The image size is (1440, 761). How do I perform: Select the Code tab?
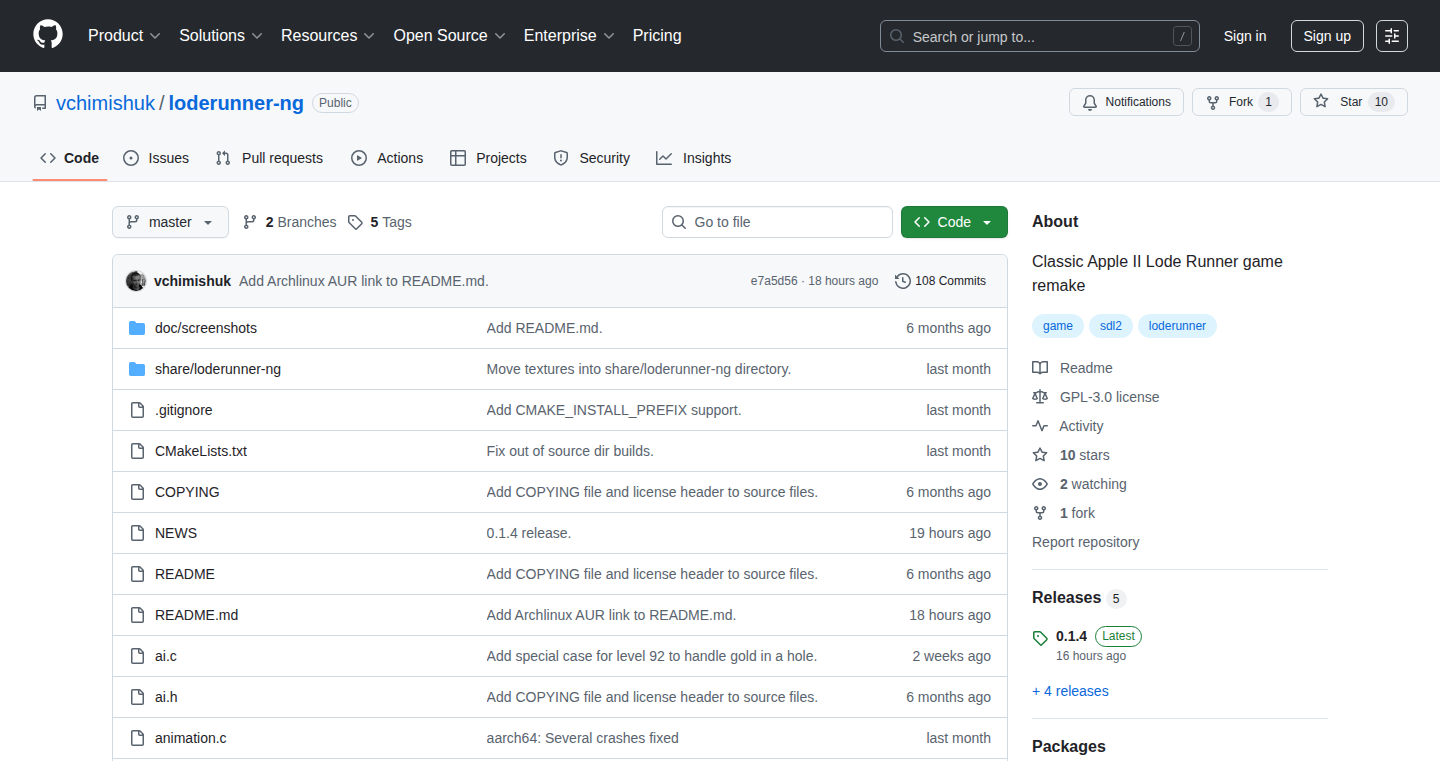70,158
